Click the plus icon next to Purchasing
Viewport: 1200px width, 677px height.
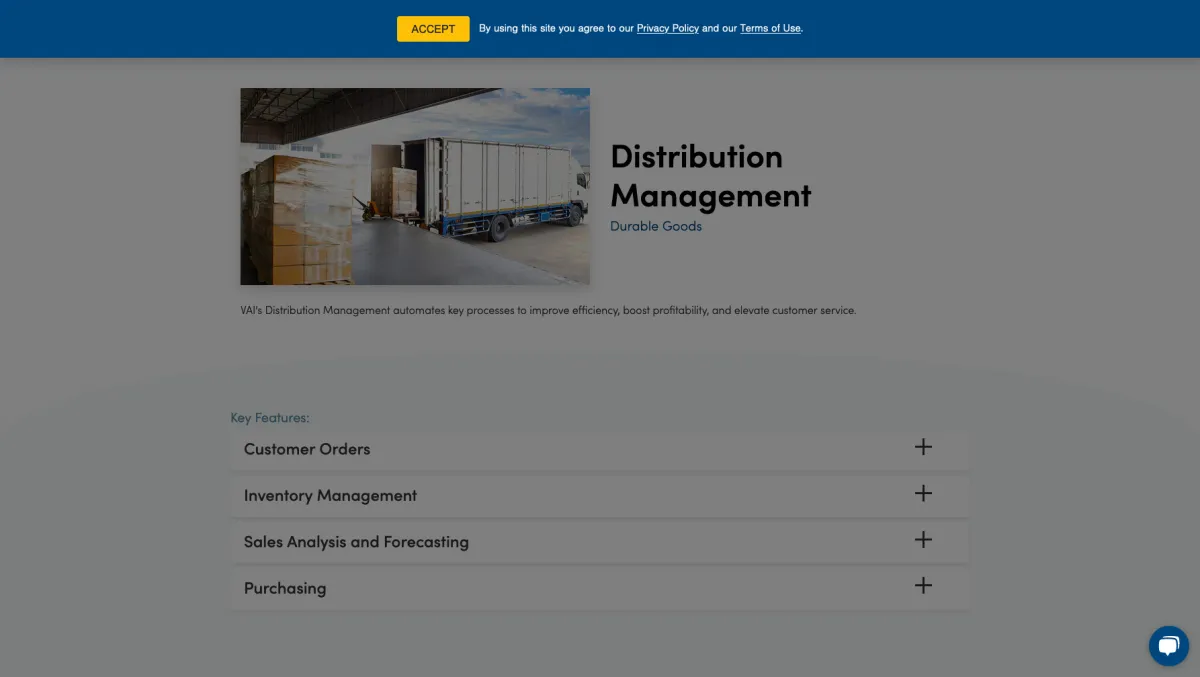pos(923,586)
